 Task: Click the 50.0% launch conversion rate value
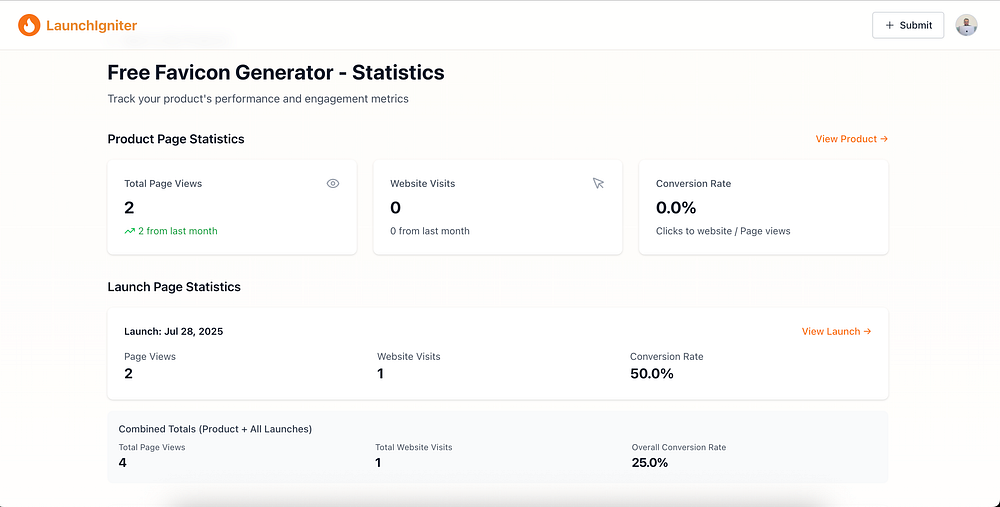click(x=652, y=374)
